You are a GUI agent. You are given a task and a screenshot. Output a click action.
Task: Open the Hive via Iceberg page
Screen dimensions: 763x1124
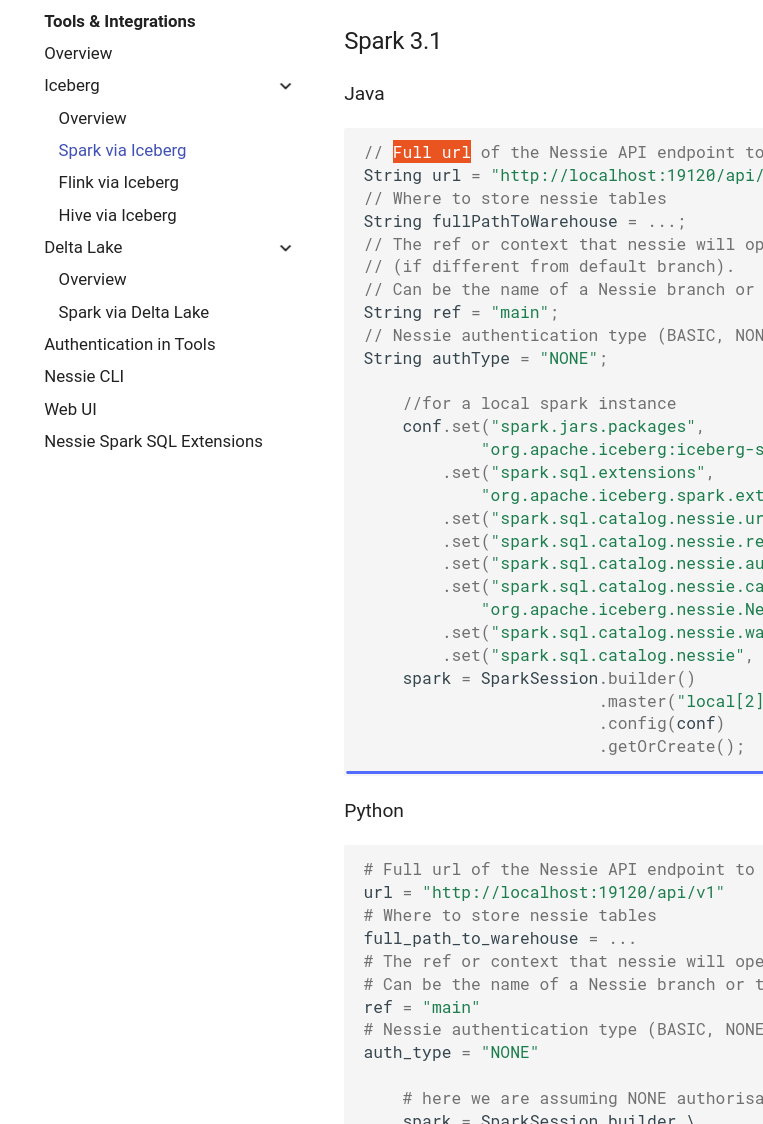(117, 215)
